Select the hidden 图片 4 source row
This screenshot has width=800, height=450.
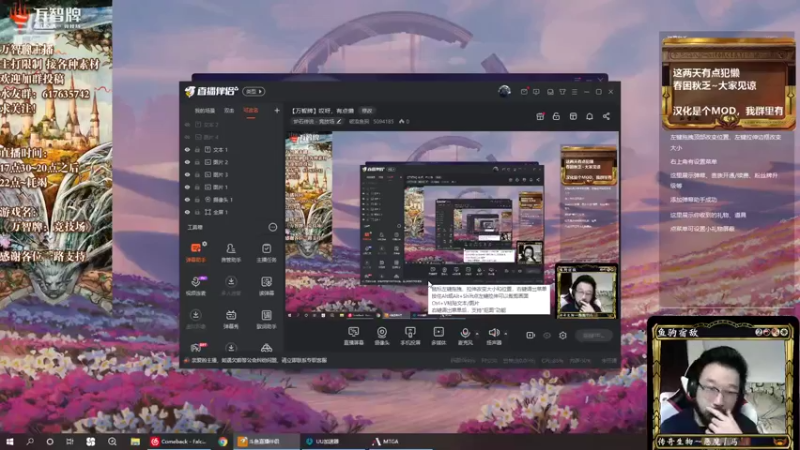click(231, 137)
